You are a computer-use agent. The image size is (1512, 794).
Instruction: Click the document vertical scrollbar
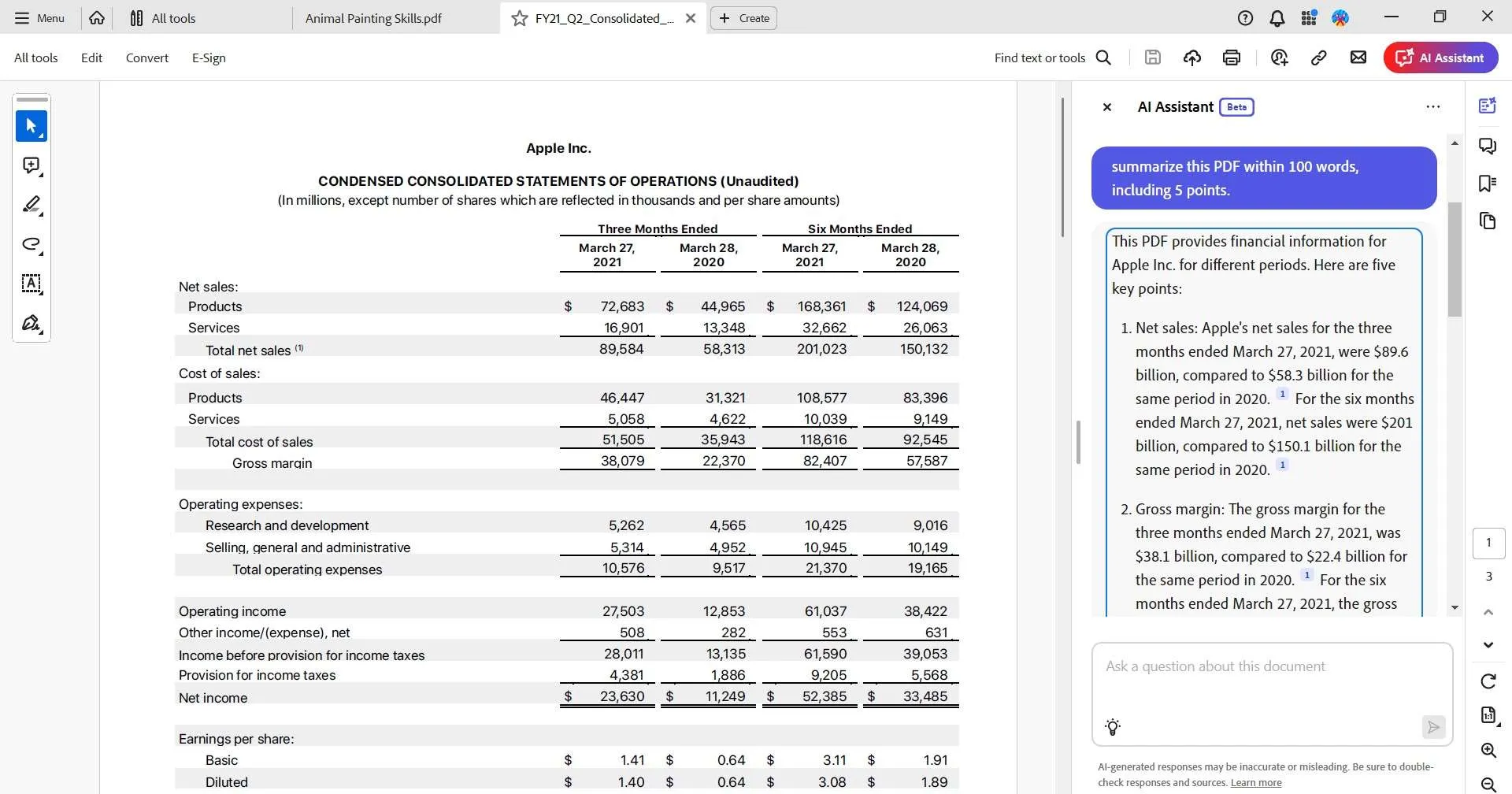point(1062,167)
